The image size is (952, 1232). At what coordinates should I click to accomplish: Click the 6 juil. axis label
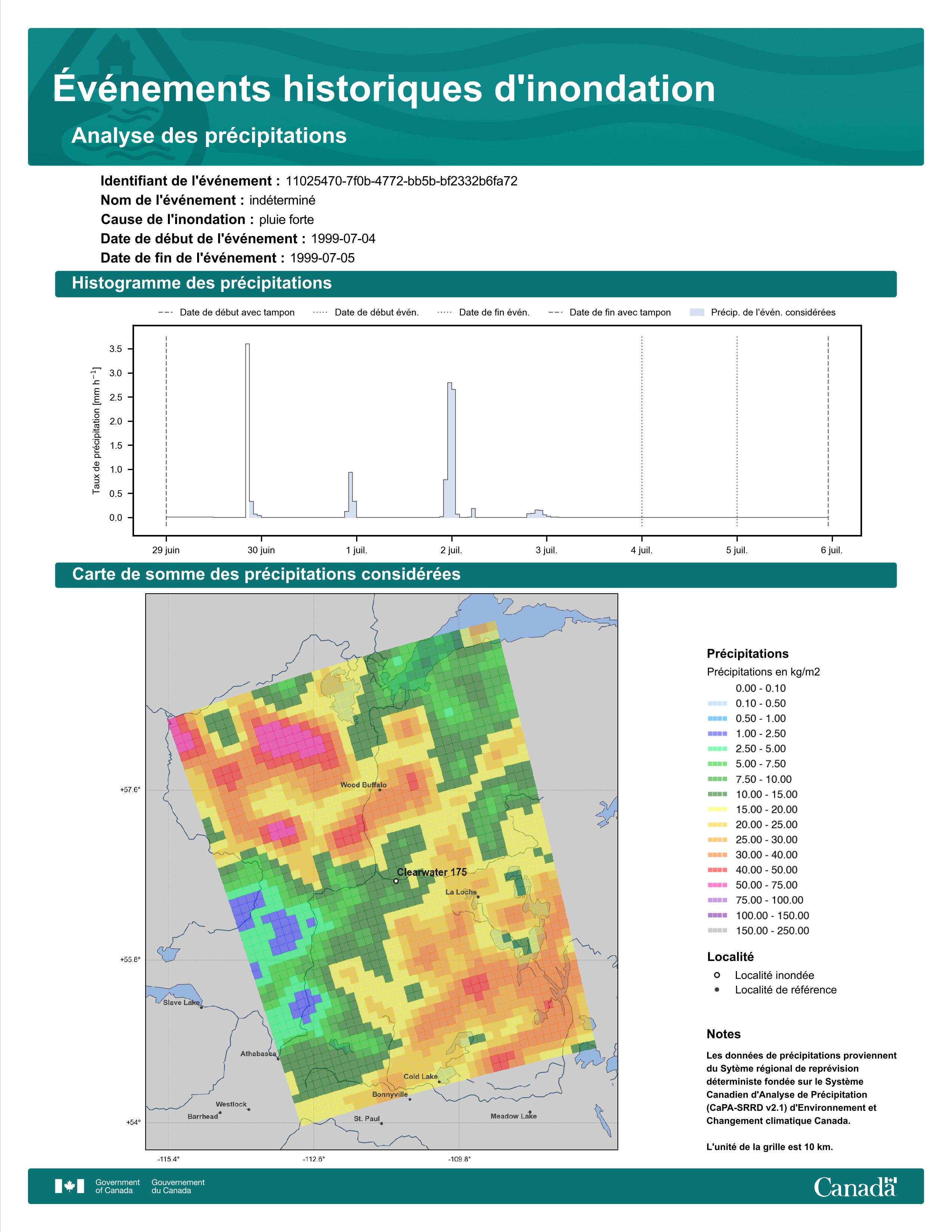[832, 550]
